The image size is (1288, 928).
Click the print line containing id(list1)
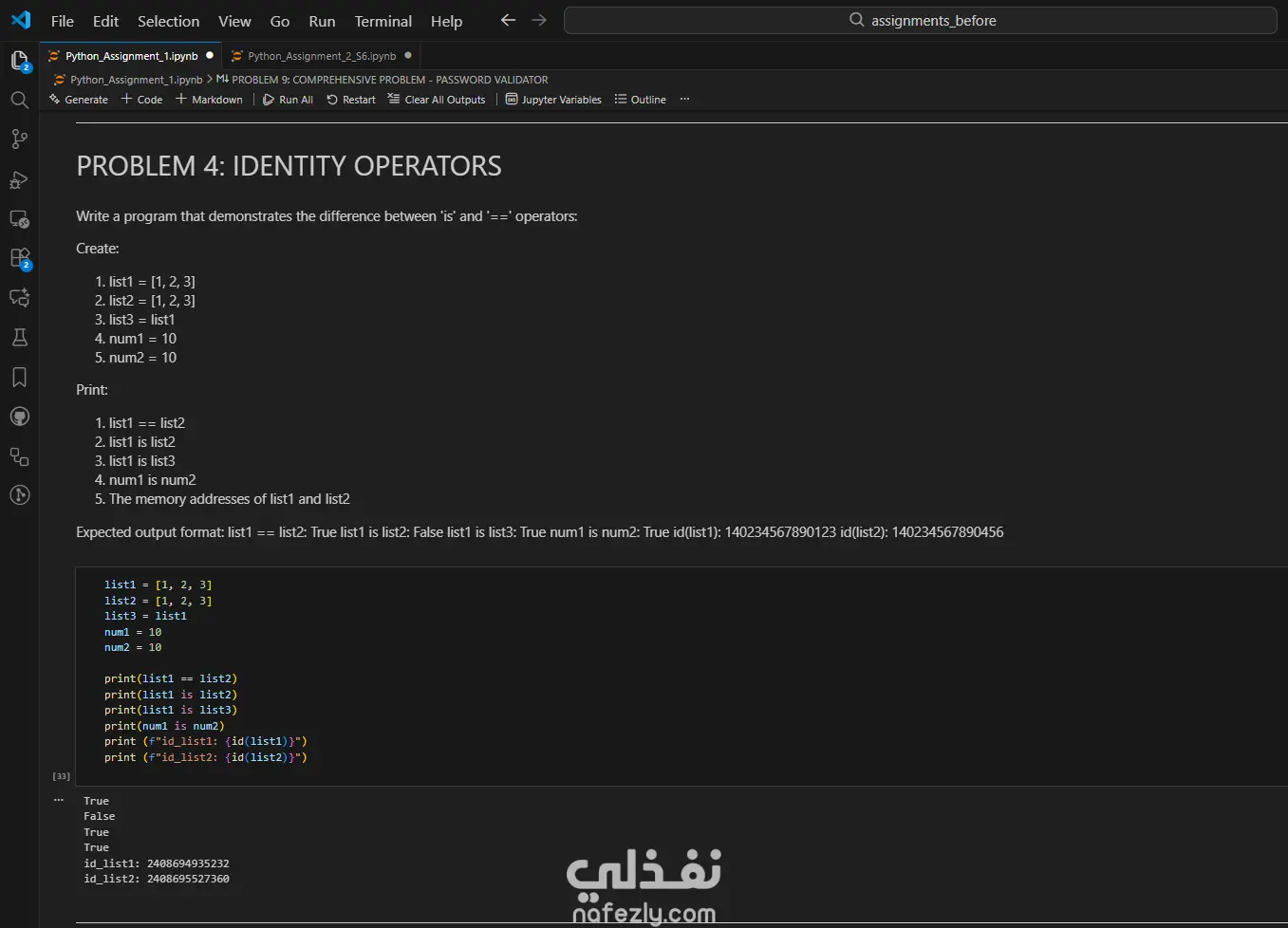pyautogui.click(x=206, y=741)
